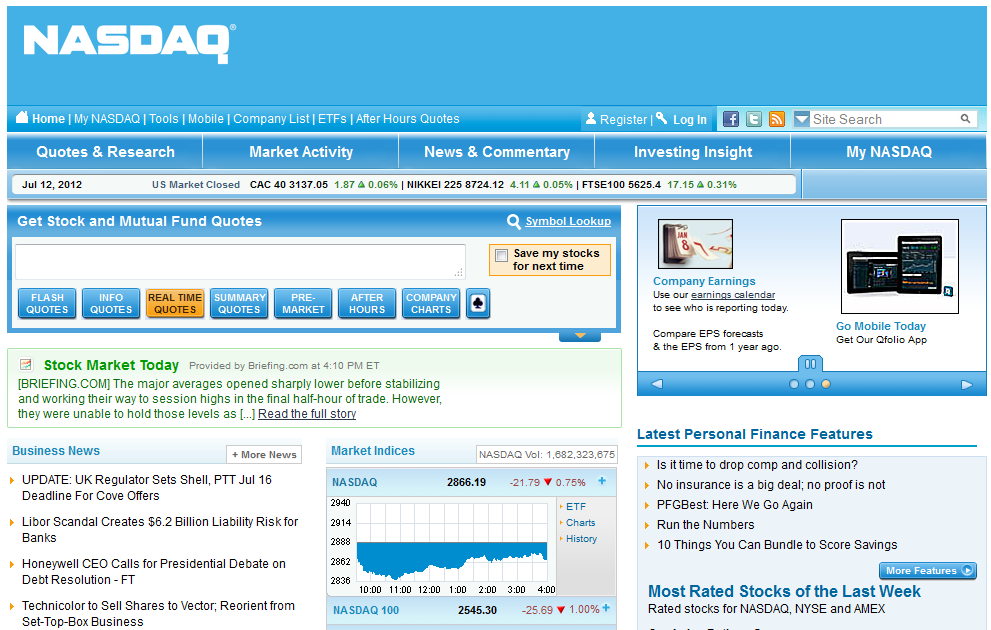991x630 pixels.
Task: Click the Go Mobile Today tablet thumbnail
Action: [899, 266]
